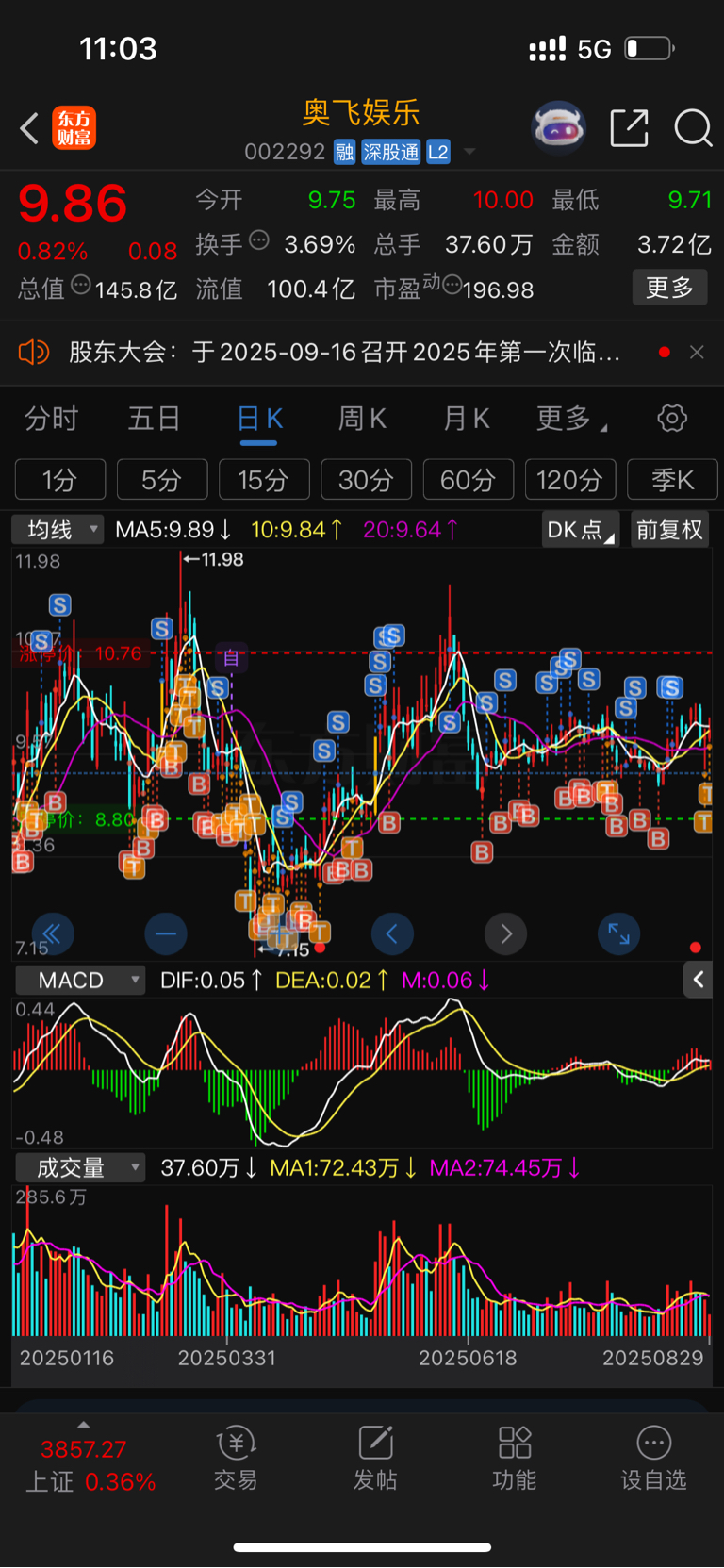This screenshot has height=1568, width=724.
Task: Collapse side panel arrow beside MACD
Action: [x=699, y=981]
